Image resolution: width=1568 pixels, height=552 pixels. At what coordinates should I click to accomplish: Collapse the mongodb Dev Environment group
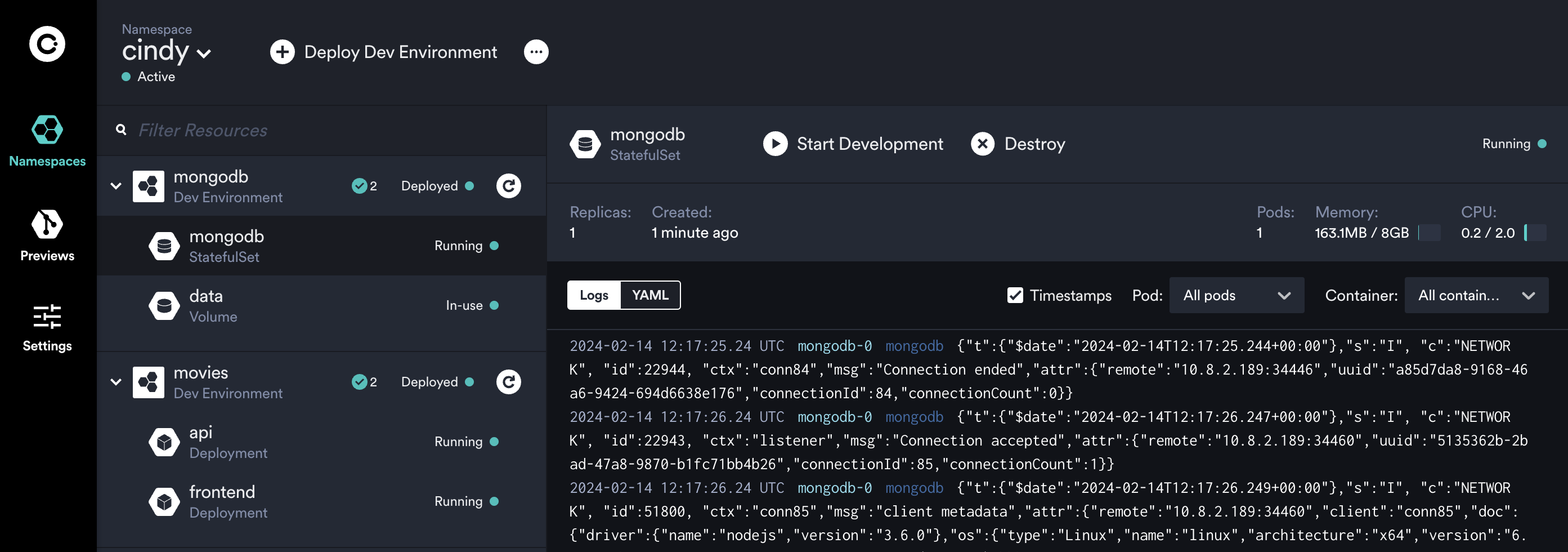[x=115, y=186]
